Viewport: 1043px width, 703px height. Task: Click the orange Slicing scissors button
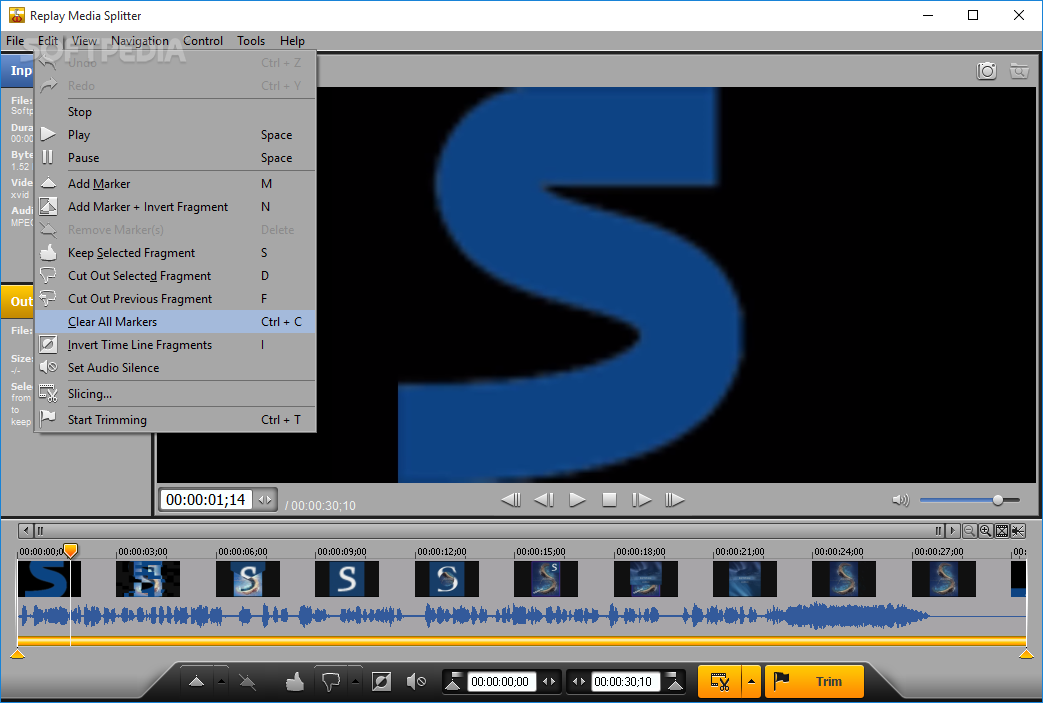720,682
